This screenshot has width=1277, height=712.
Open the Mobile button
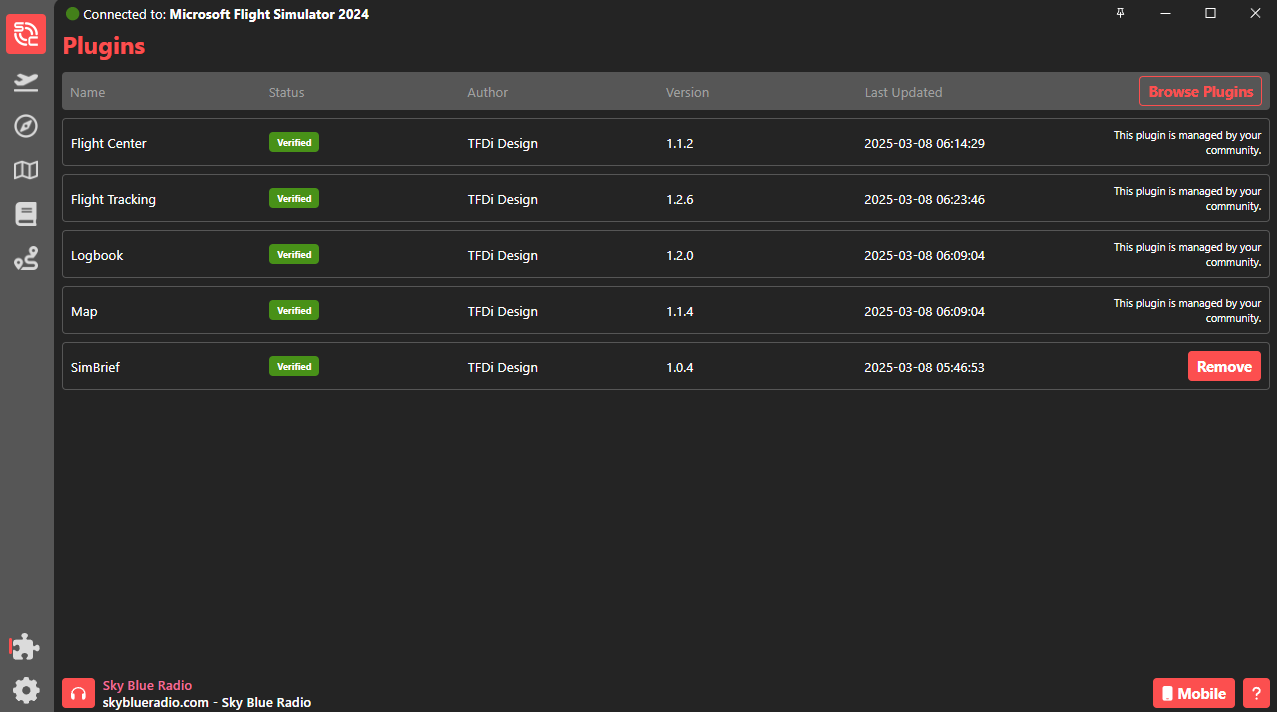point(1194,694)
